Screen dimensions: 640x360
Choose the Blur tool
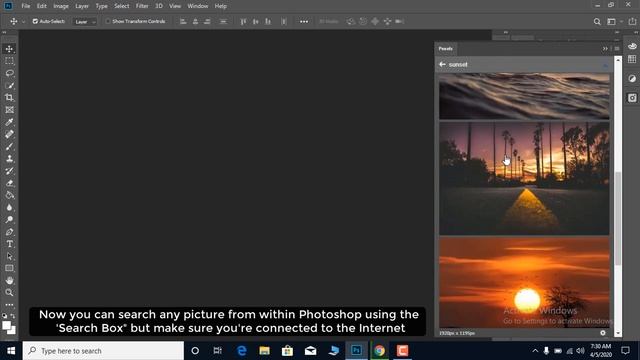click(9, 207)
